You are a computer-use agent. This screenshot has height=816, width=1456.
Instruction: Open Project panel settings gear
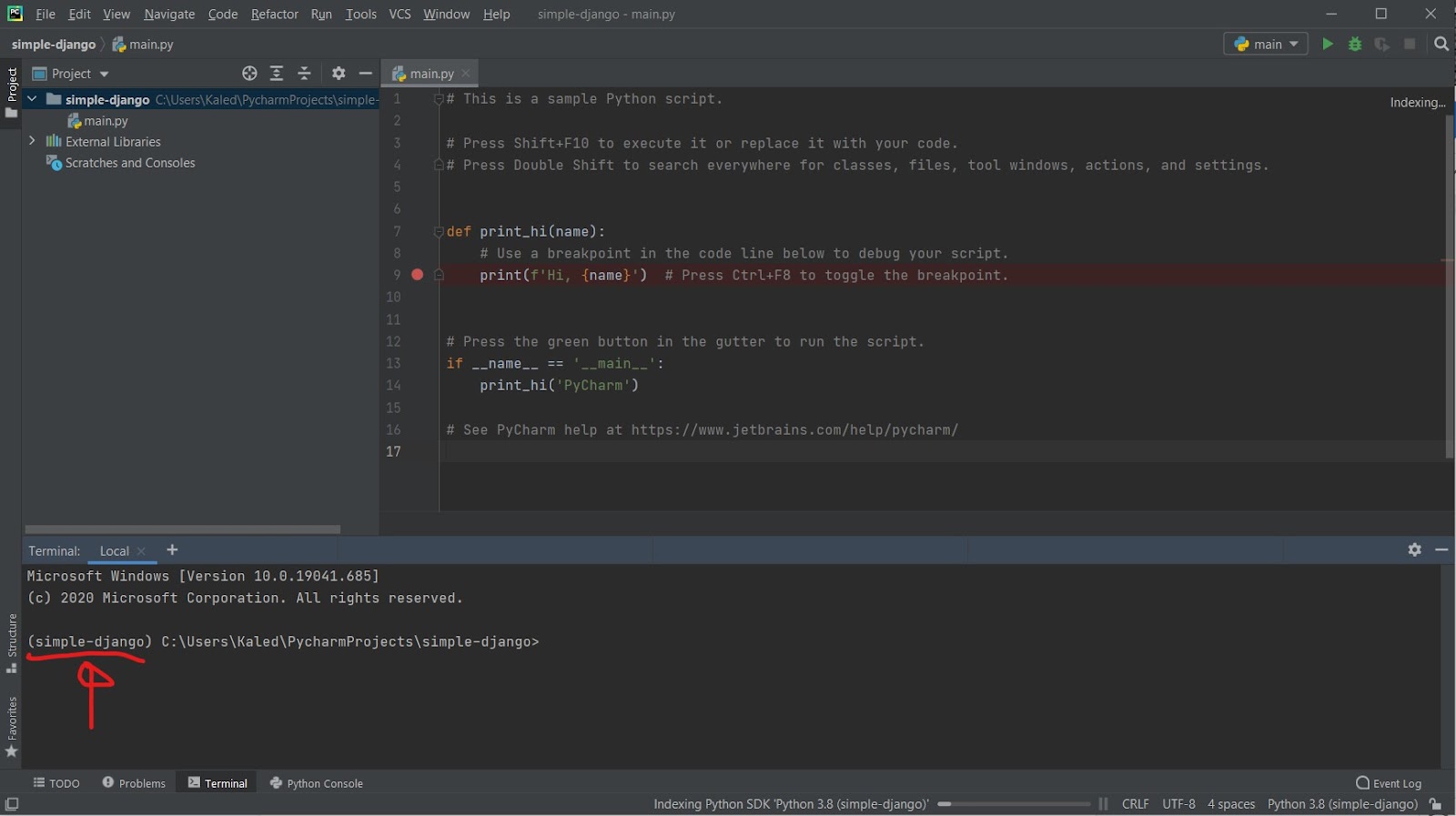(x=339, y=74)
